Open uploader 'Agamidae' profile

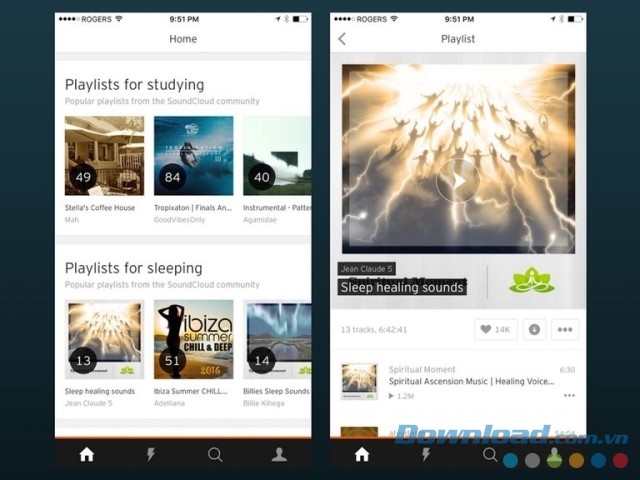coord(260,220)
